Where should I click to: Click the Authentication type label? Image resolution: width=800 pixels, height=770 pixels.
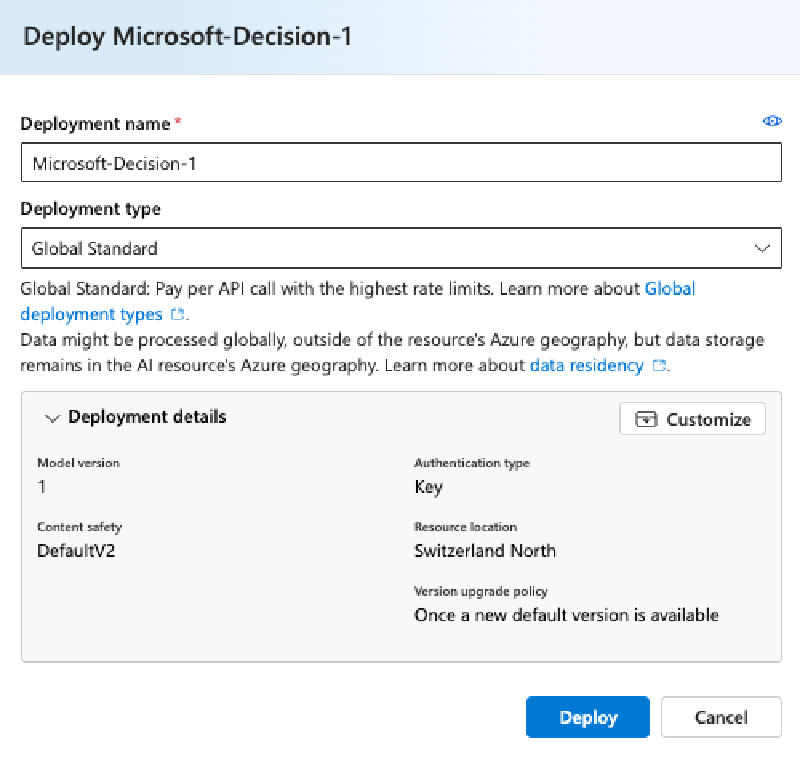[x=472, y=463]
